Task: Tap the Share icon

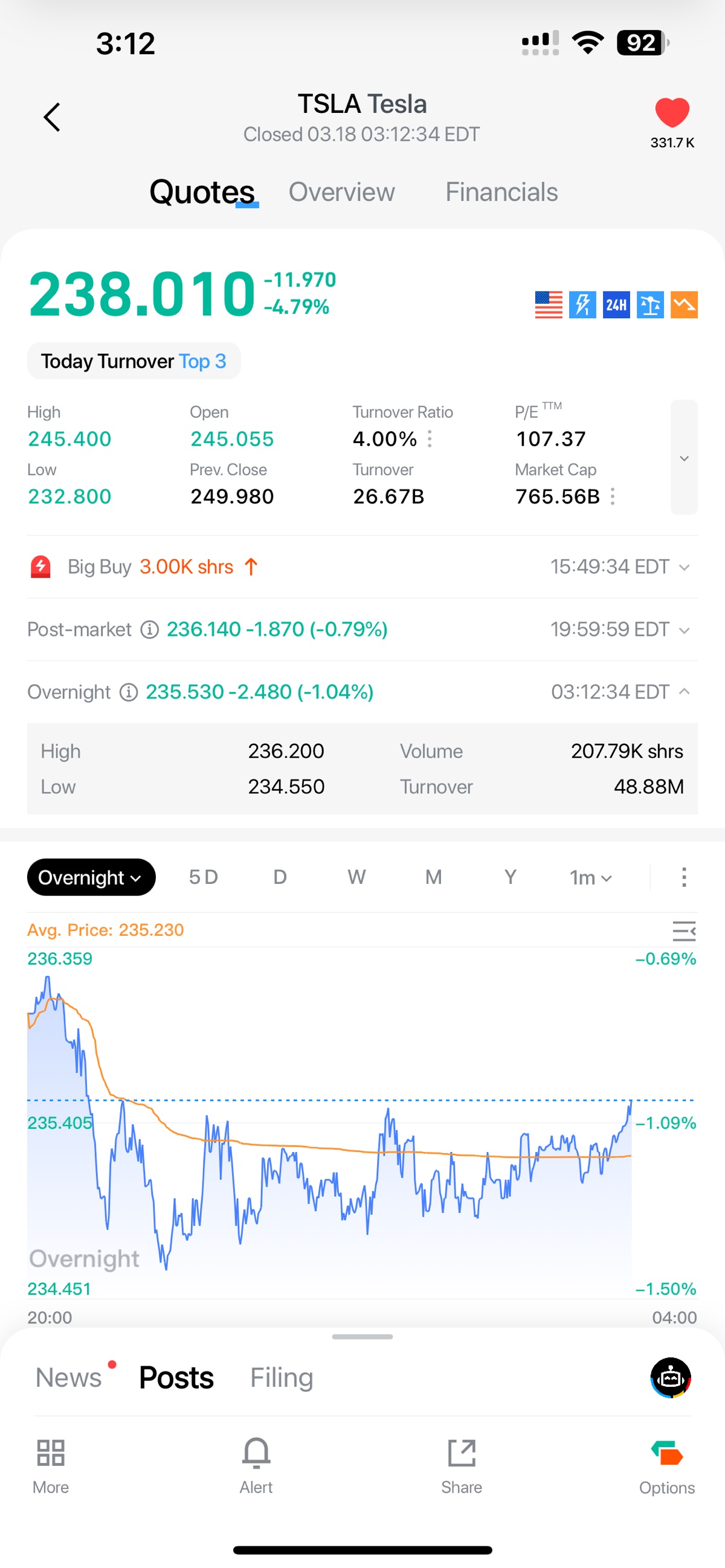Action: click(461, 1466)
